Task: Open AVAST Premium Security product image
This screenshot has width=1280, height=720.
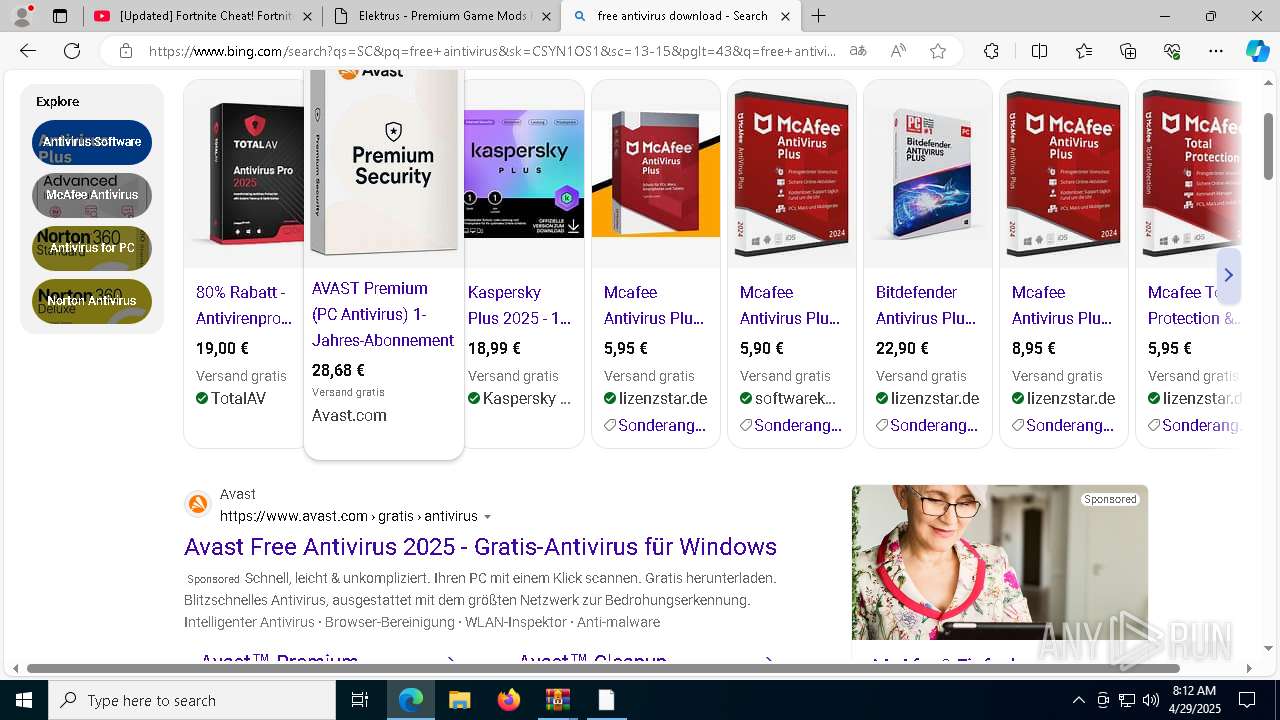Action: coord(384,165)
